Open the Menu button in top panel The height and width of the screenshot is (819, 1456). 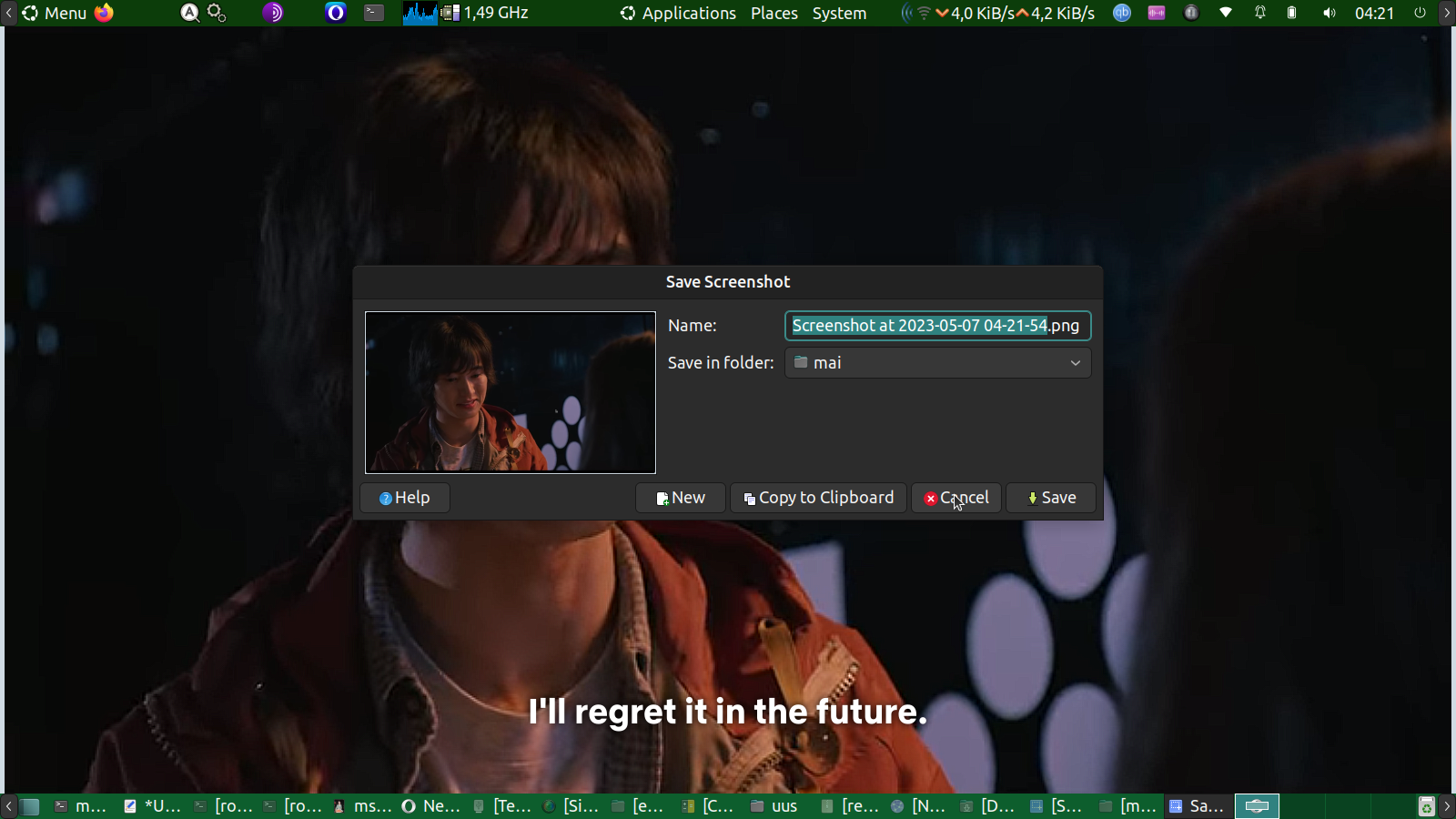pos(55,13)
